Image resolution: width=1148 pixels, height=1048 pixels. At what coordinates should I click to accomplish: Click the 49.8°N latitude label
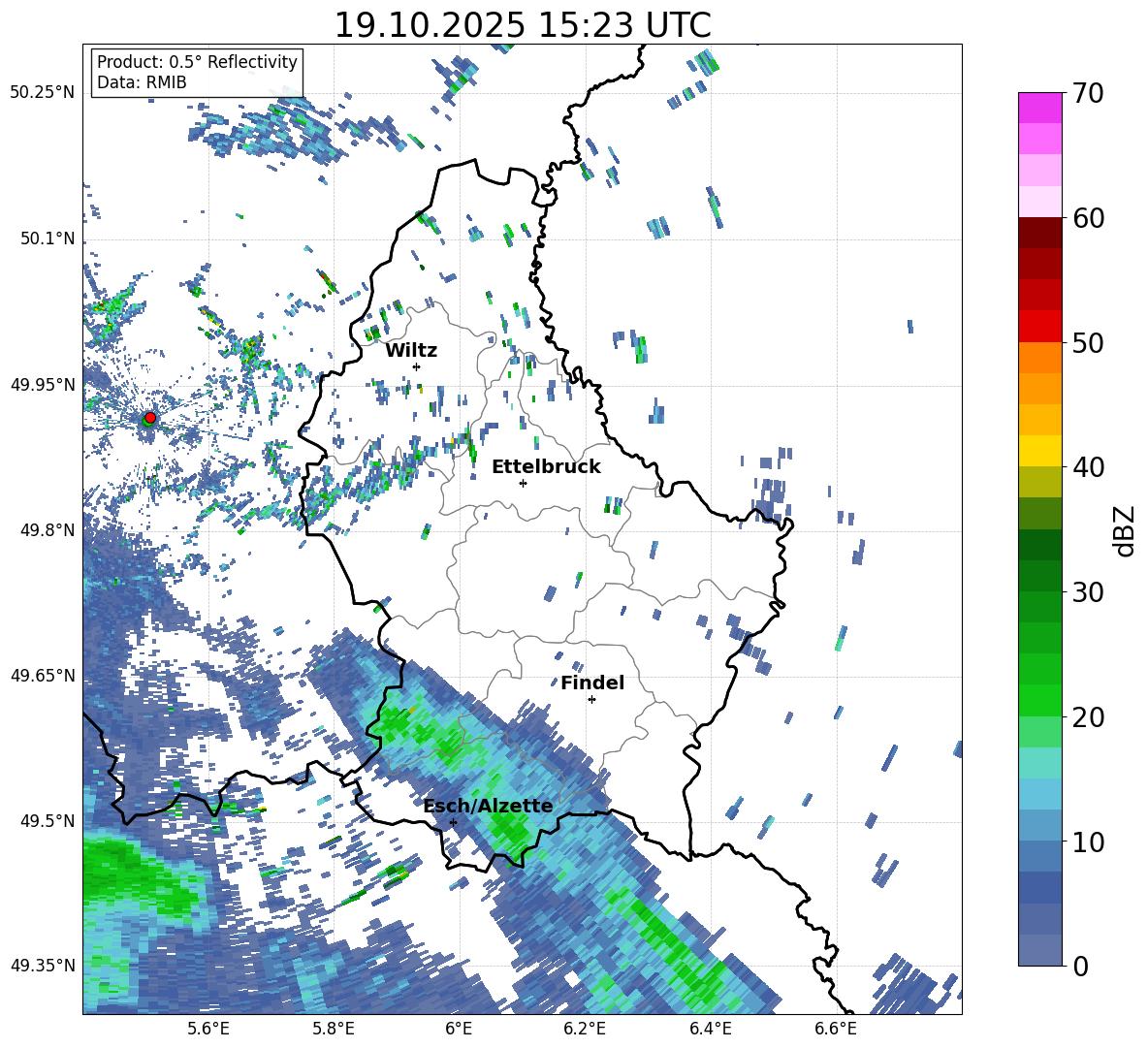click(48, 530)
